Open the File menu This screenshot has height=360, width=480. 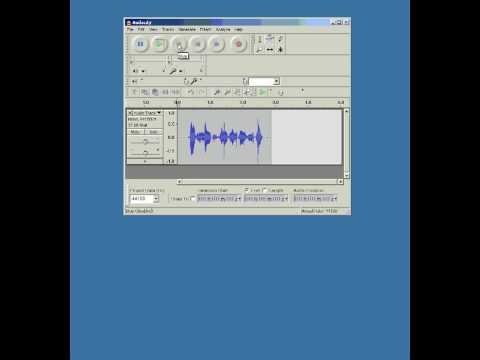(130, 29)
